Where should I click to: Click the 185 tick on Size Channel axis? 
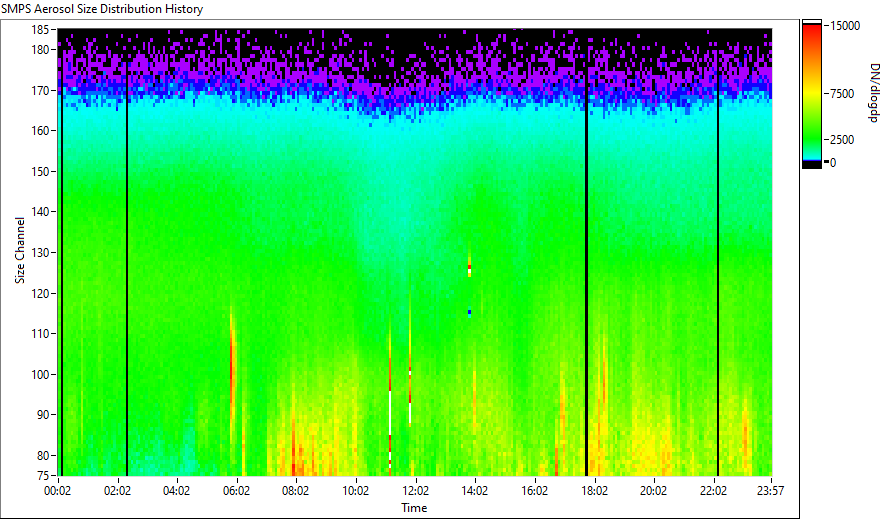click(x=41, y=29)
